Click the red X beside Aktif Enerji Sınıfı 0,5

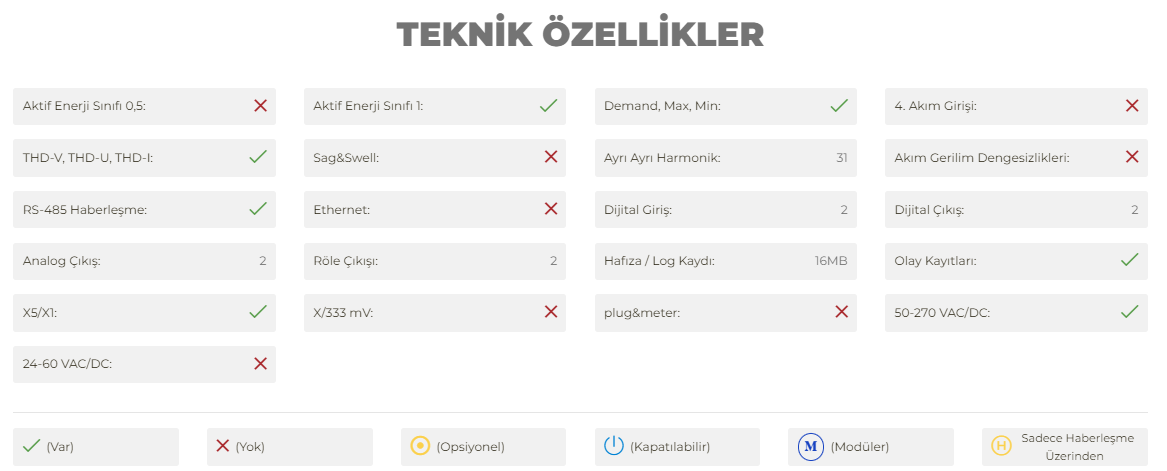(260, 106)
